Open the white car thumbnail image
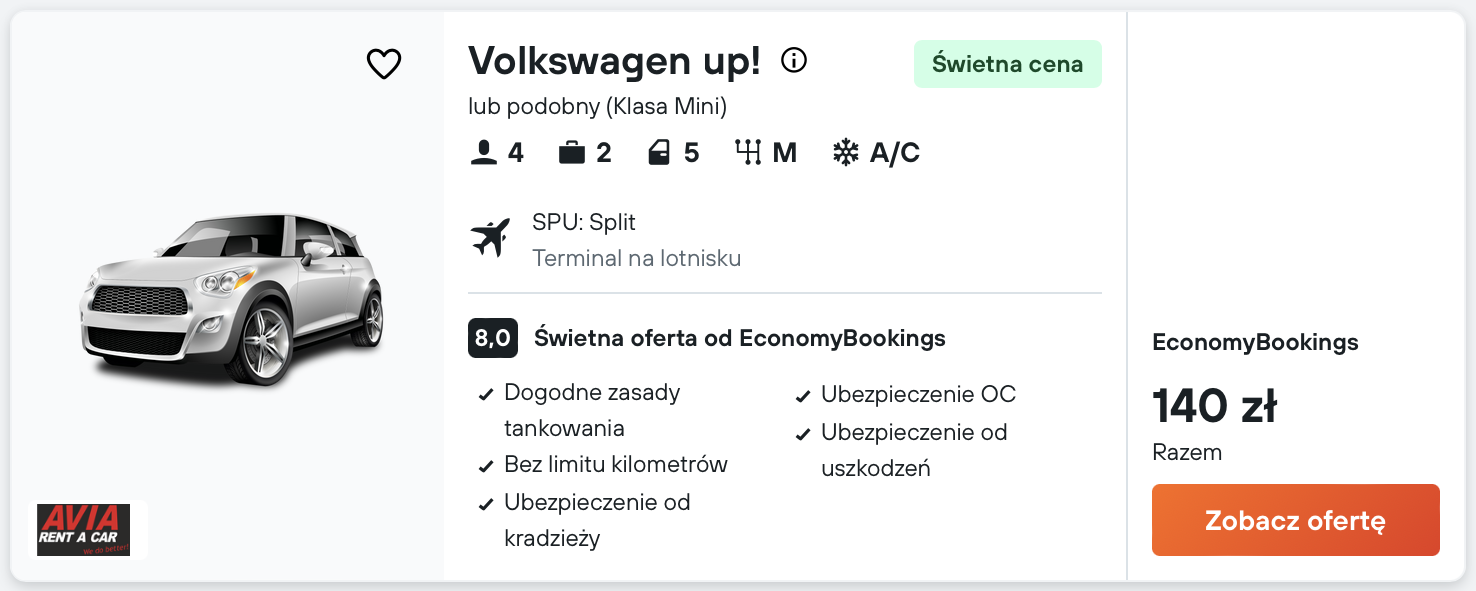This screenshot has width=1476, height=591. coord(232,298)
